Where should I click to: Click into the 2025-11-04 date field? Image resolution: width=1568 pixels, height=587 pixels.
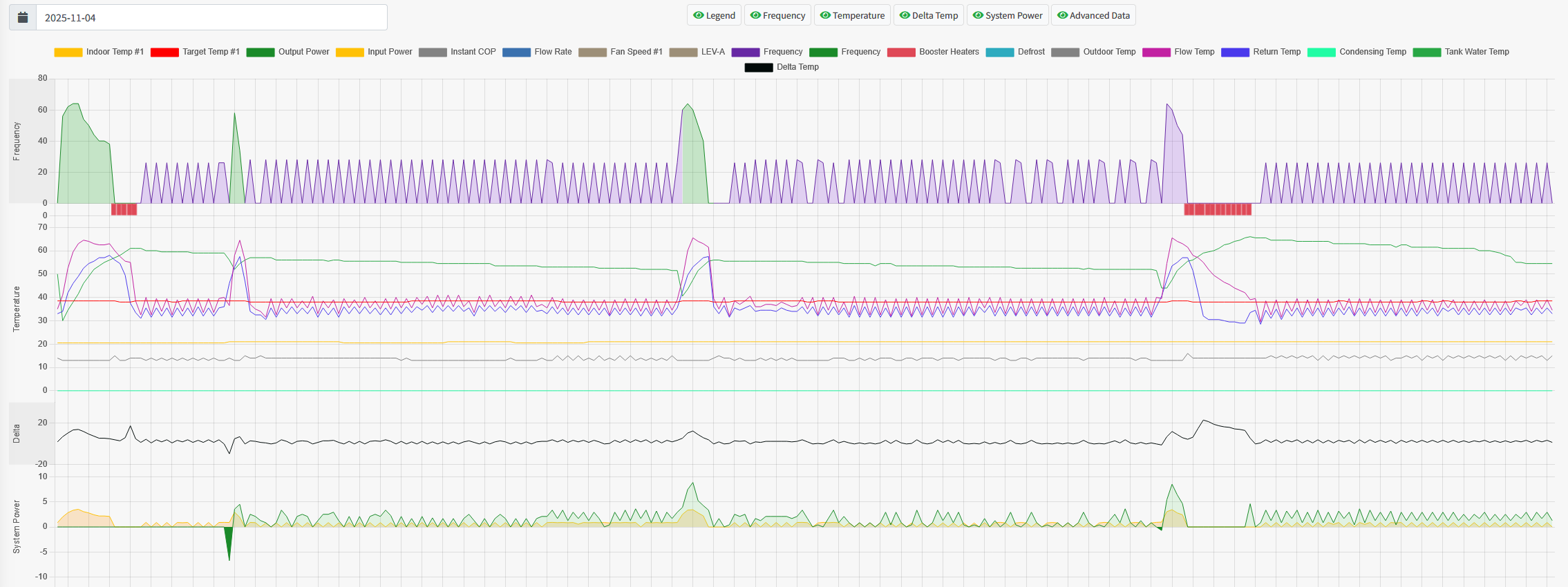(211, 17)
